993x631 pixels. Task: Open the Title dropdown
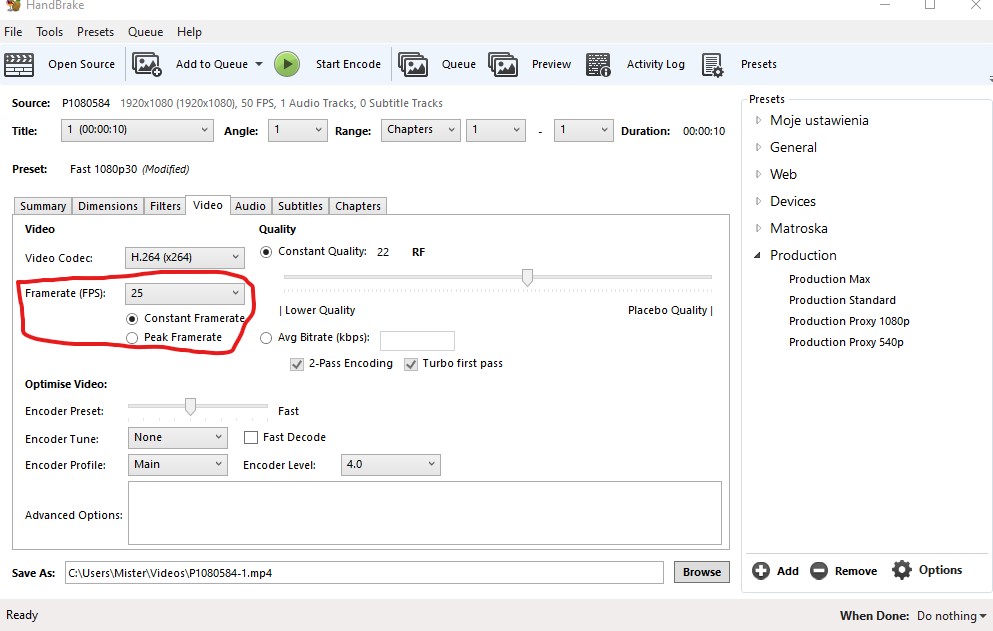pos(137,130)
